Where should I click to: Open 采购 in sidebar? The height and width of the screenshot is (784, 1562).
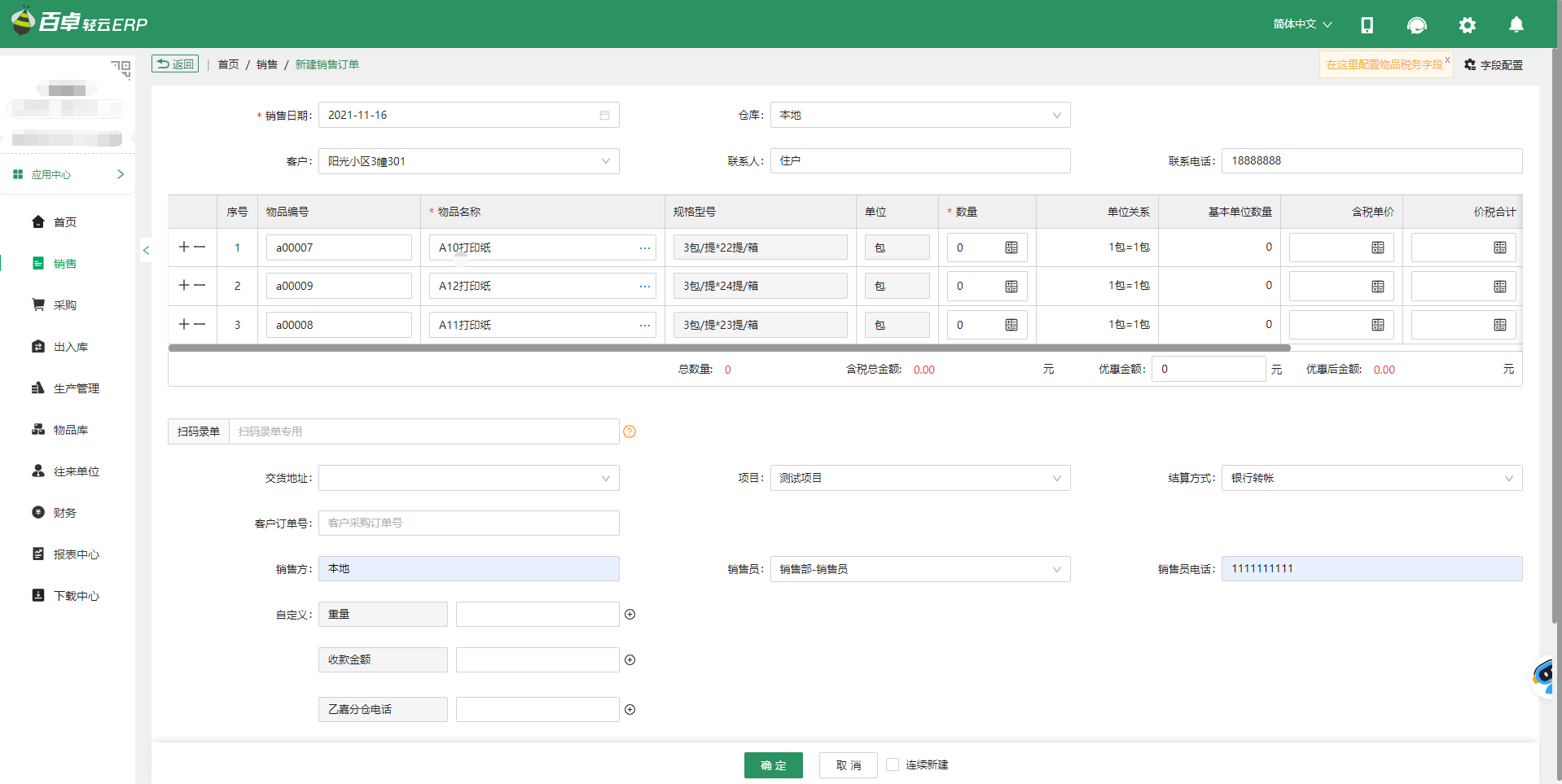pyautogui.click(x=65, y=305)
